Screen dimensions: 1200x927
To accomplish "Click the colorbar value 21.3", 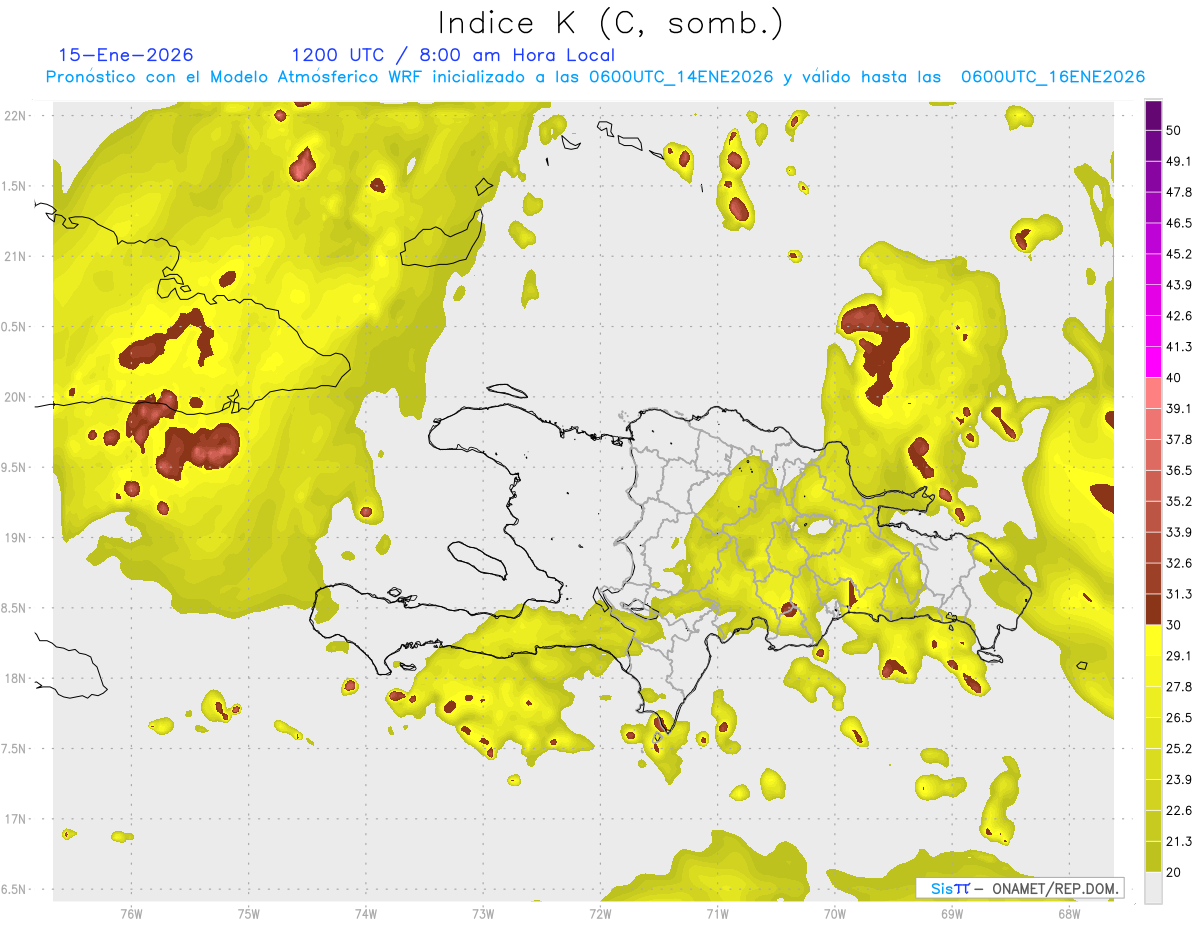I will 1179,841.
